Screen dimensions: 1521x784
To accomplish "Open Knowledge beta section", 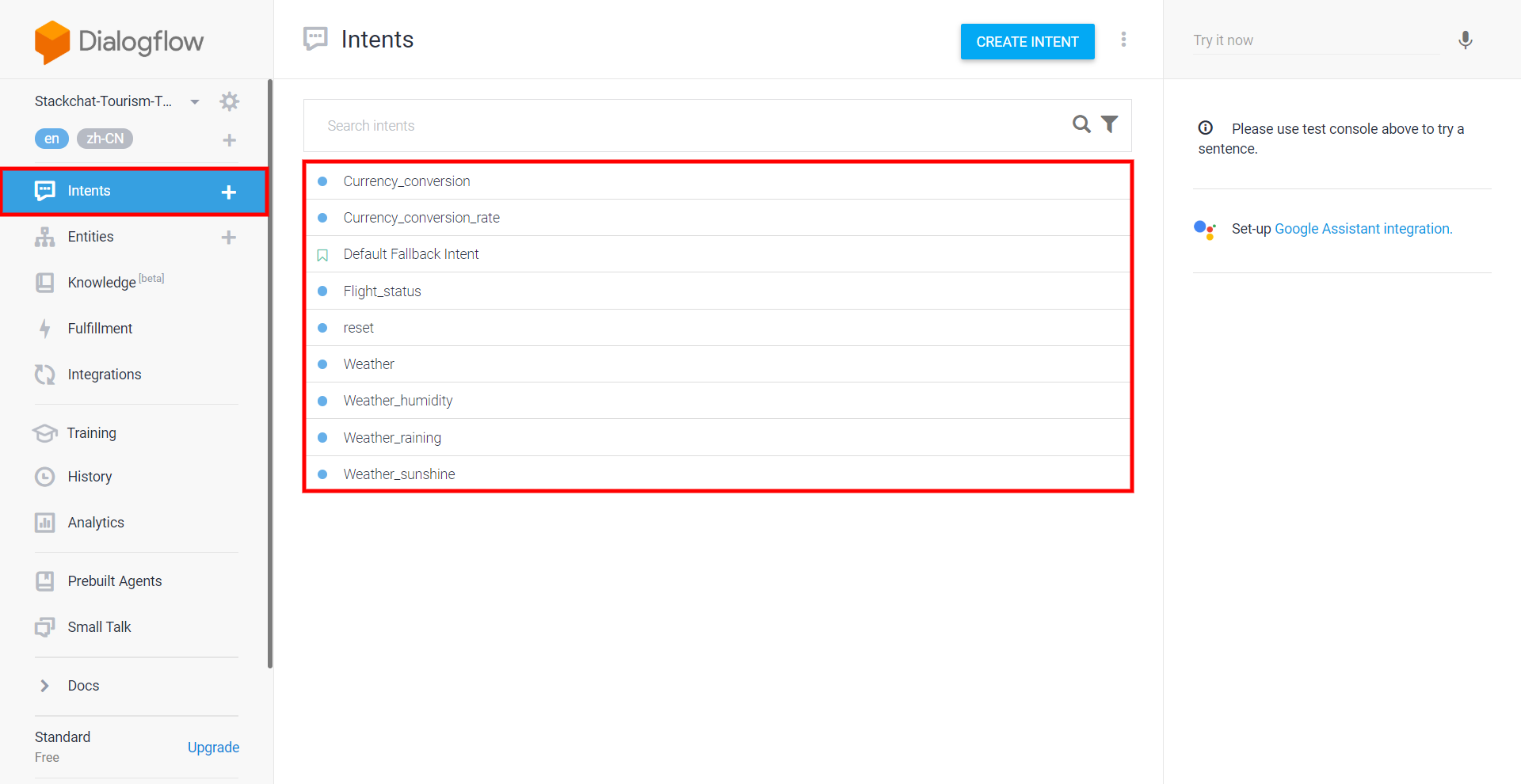I will (116, 282).
